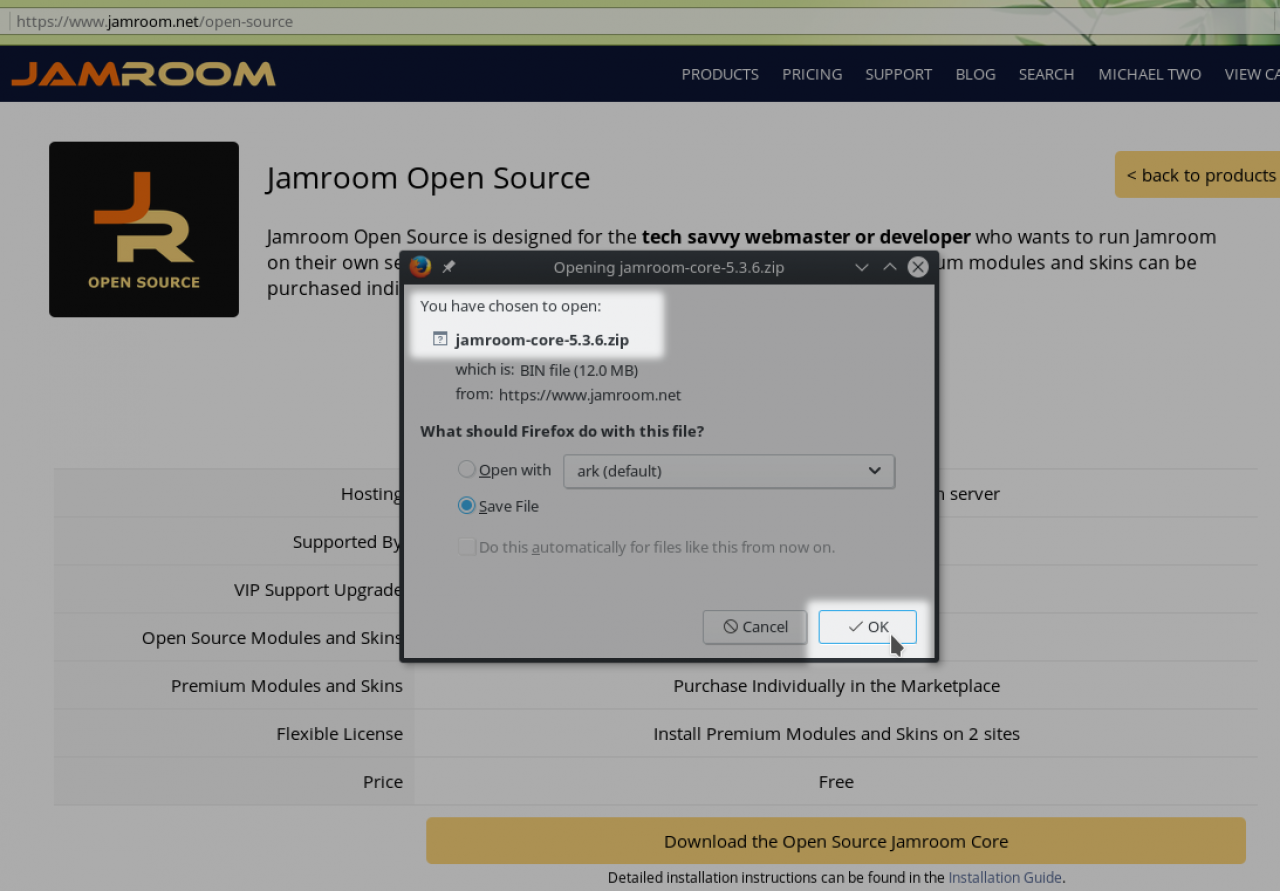
Task: Check 'Do this automatically for files like this'
Action: click(x=466, y=547)
